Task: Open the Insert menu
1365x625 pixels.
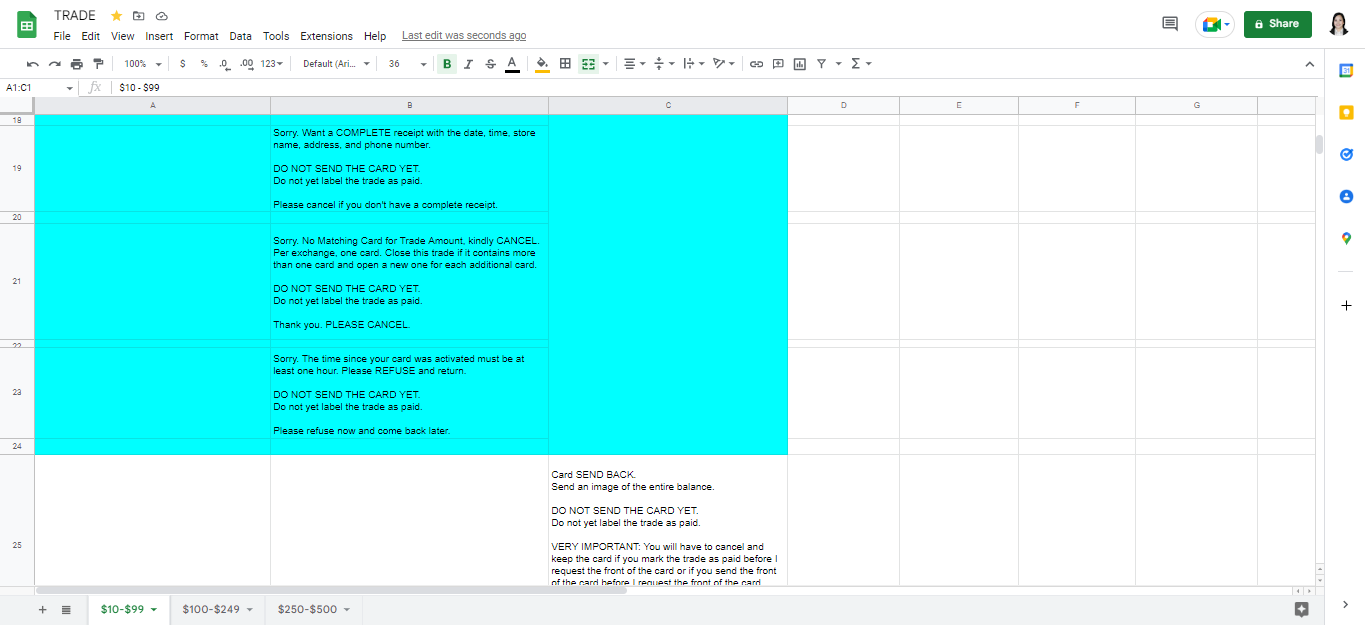Action: click(x=159, y=36)
